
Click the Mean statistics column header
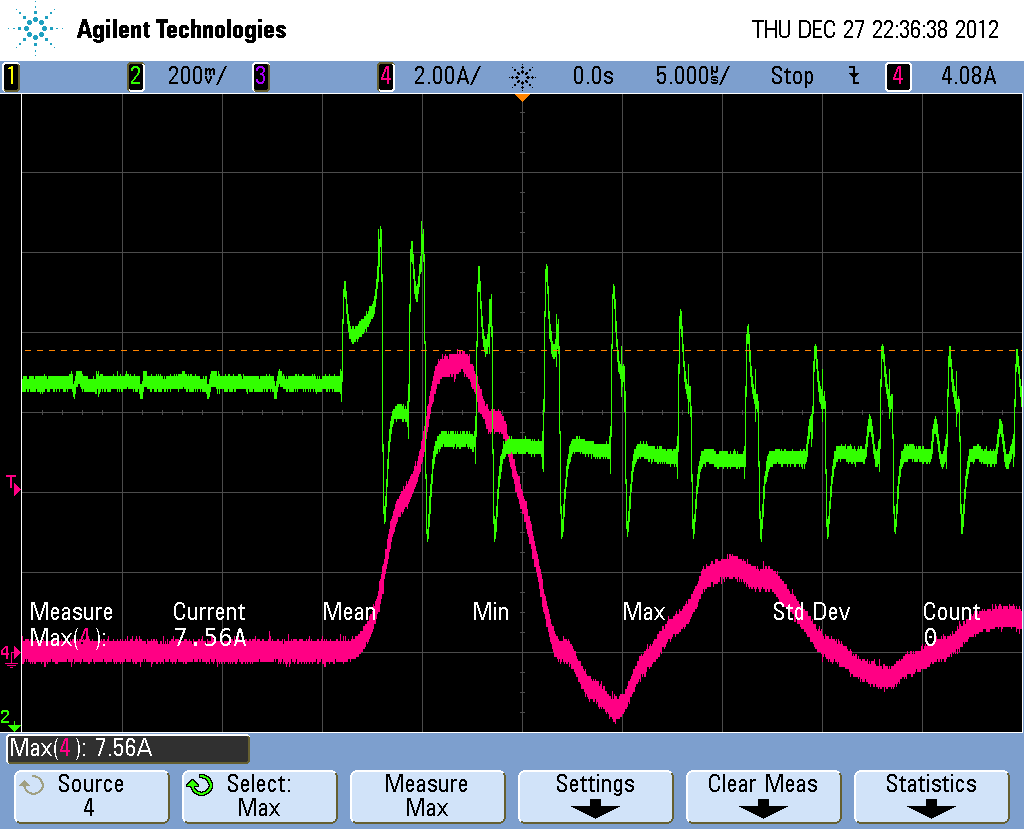[x=349, y=612]
